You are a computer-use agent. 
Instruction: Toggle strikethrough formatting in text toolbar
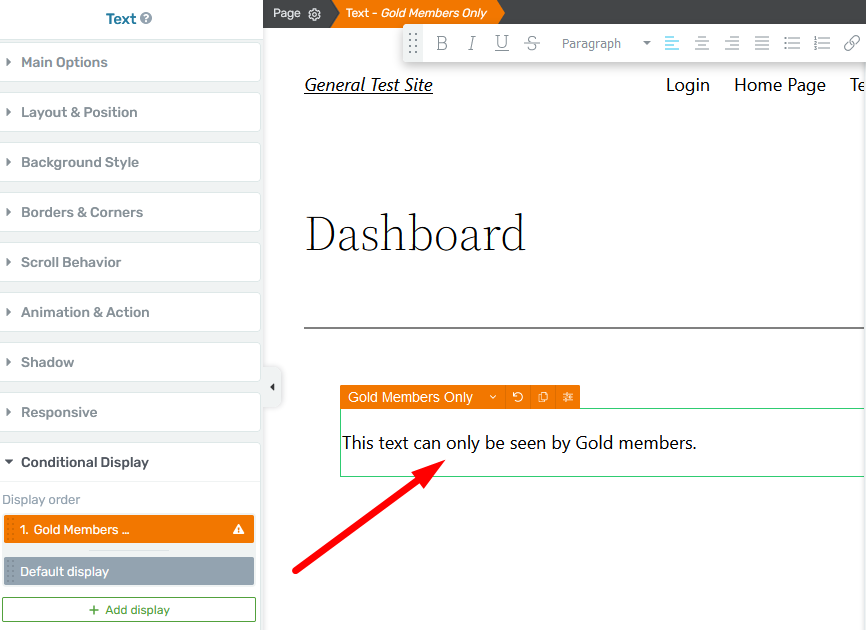pos(531,43)
